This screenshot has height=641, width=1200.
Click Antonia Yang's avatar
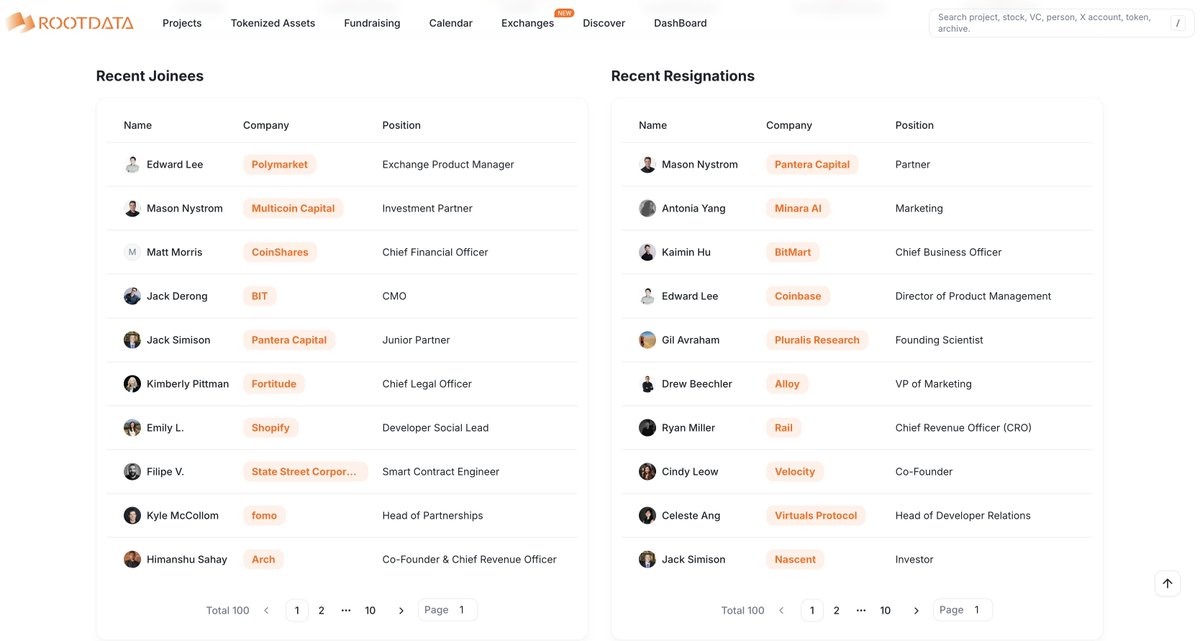(647, 209)
